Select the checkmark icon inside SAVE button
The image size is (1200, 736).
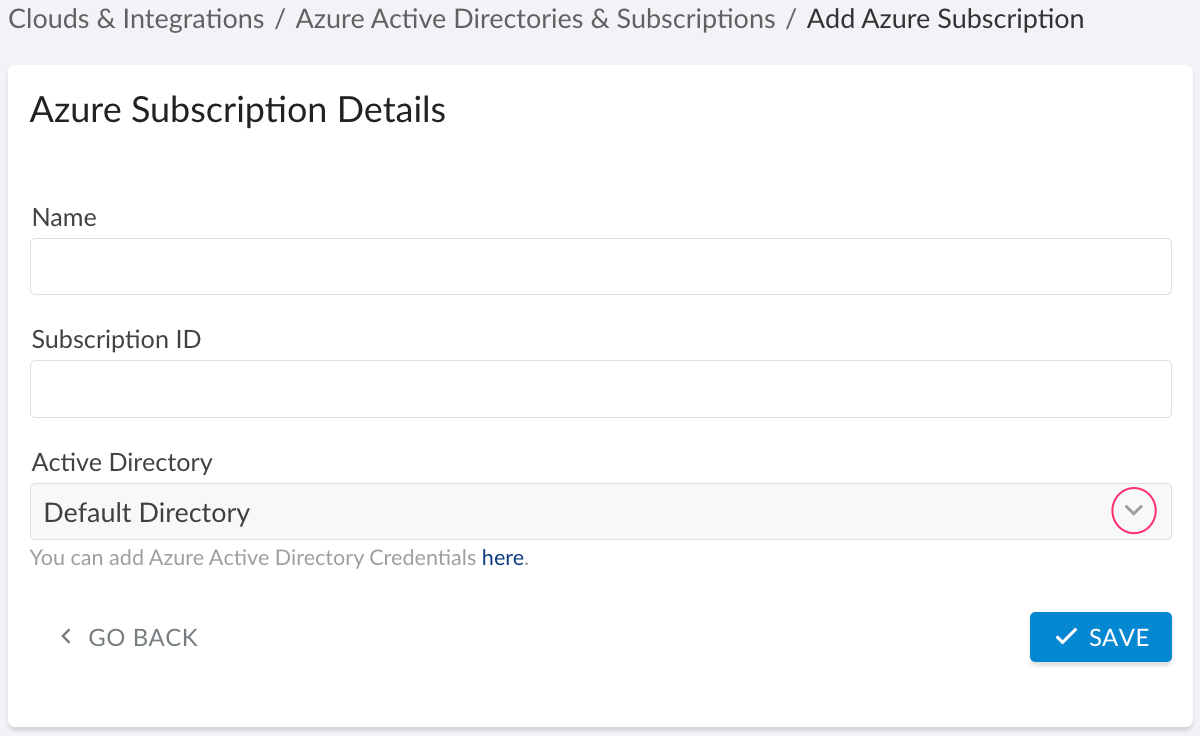pos(1067,636)
